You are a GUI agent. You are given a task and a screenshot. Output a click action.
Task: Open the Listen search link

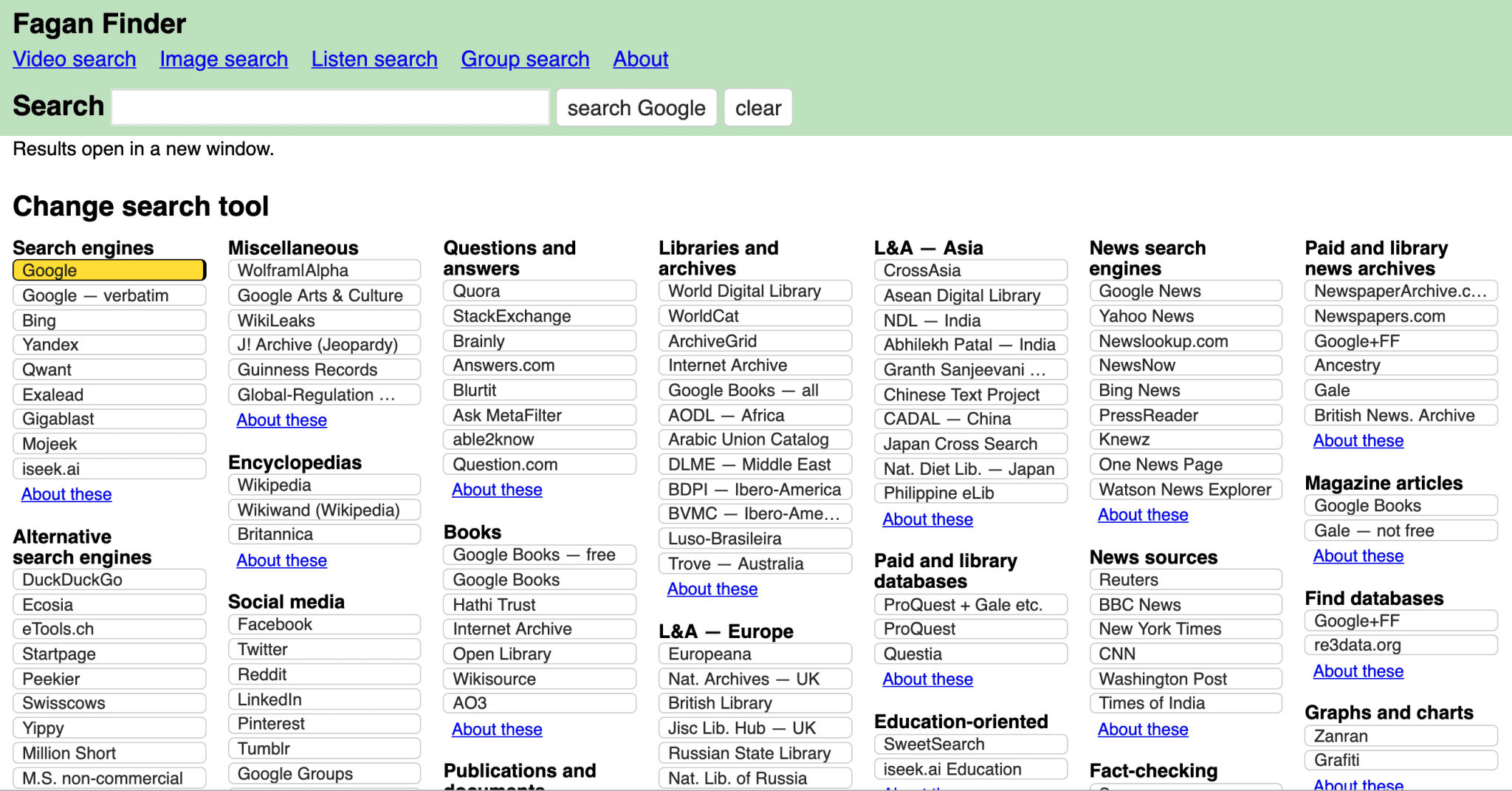tap(374, 59)
